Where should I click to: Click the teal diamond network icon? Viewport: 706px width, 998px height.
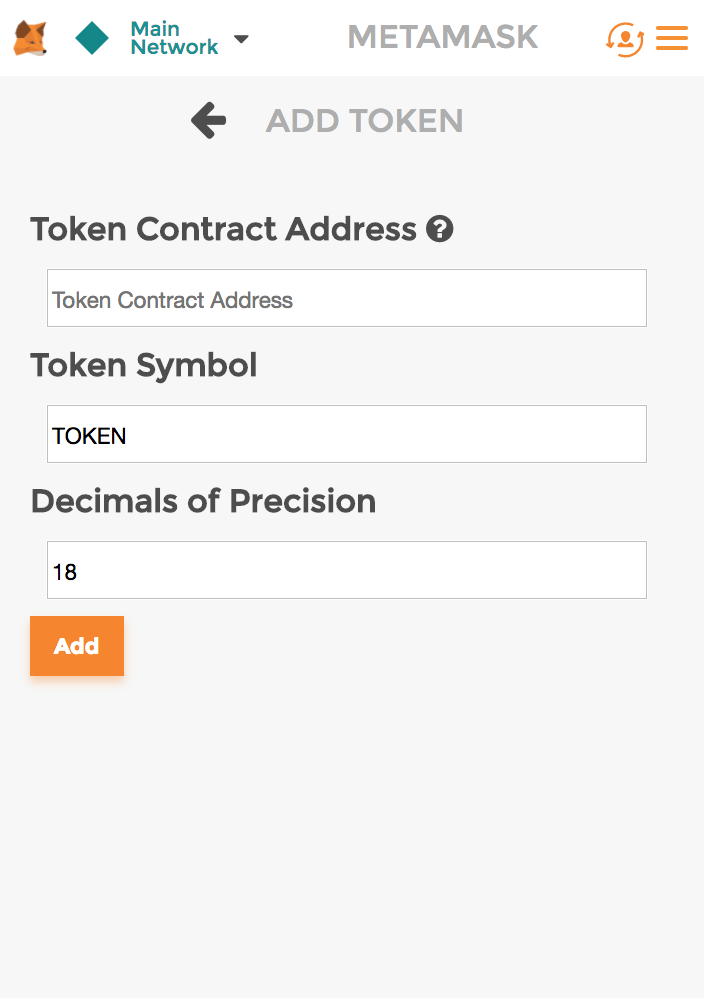[92, 39]
